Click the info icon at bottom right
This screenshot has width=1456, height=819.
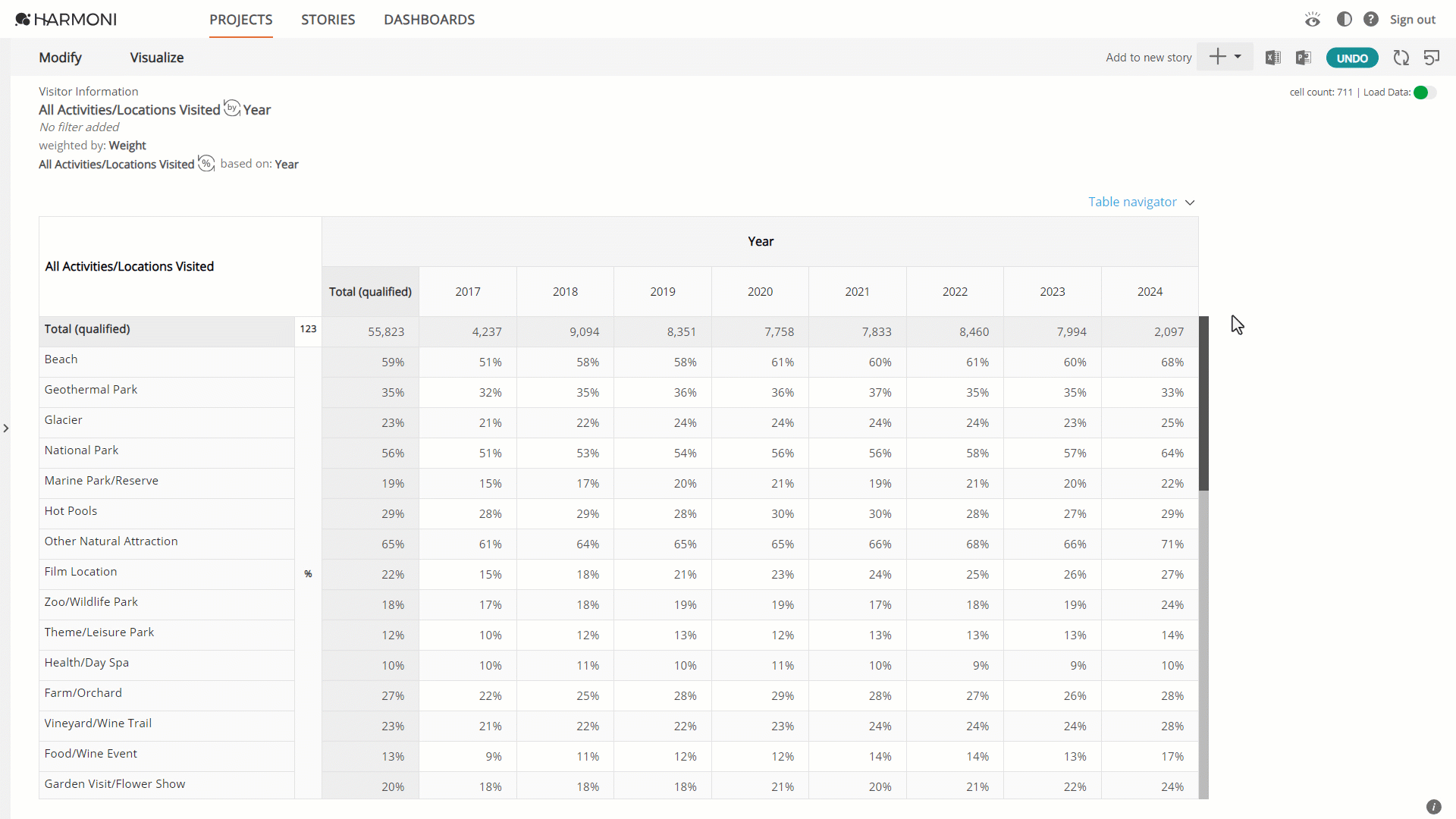[x=1433, y=807]
